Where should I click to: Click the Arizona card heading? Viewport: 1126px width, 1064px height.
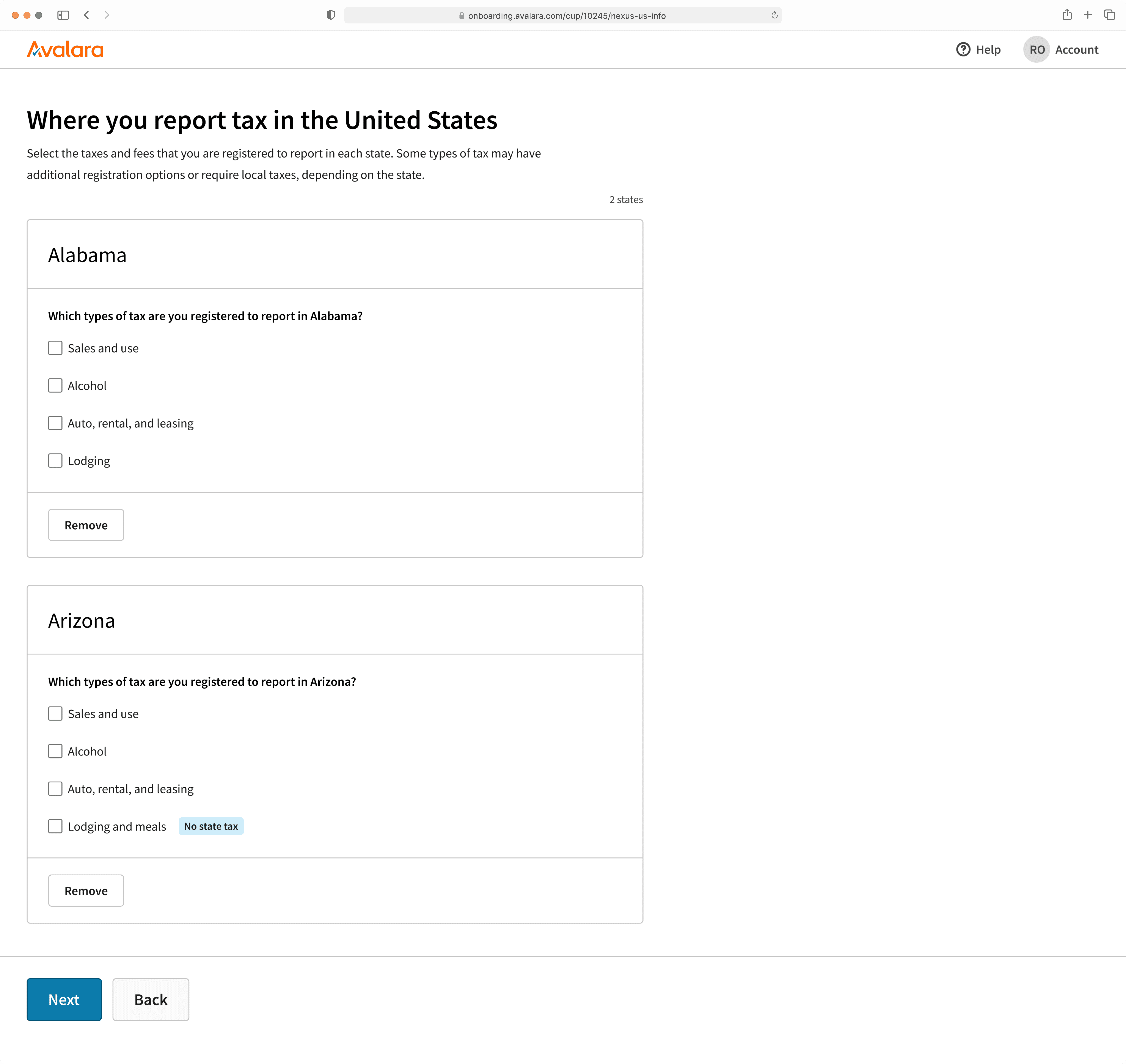(x=82, y=621)
